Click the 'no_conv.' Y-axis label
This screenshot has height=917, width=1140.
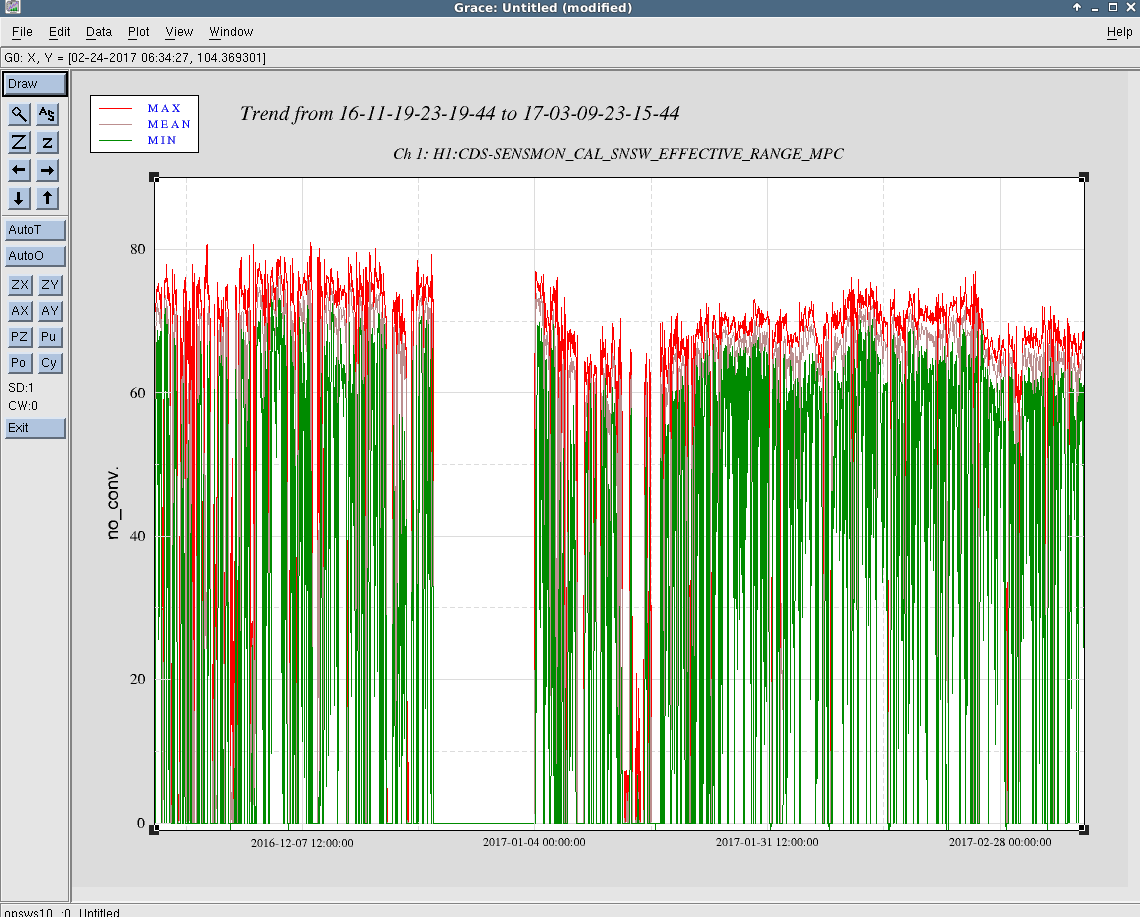[x=112, y=503]
